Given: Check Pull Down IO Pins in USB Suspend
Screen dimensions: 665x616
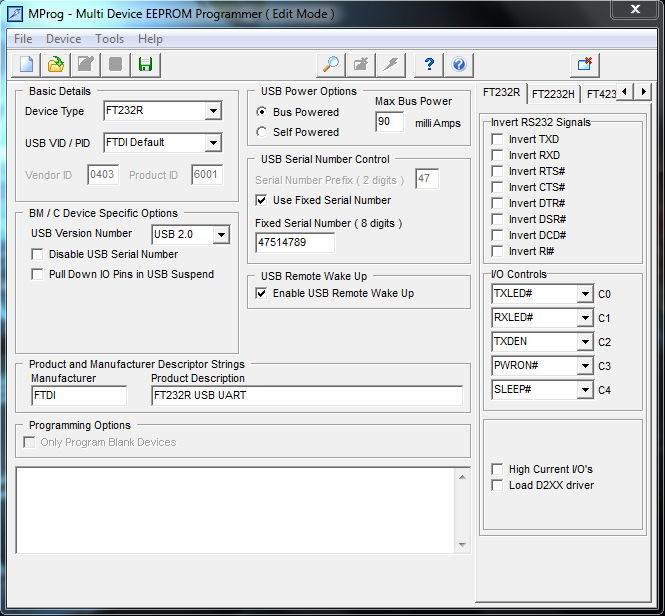Looking at the screenshot, I should (x=37, y=274).
